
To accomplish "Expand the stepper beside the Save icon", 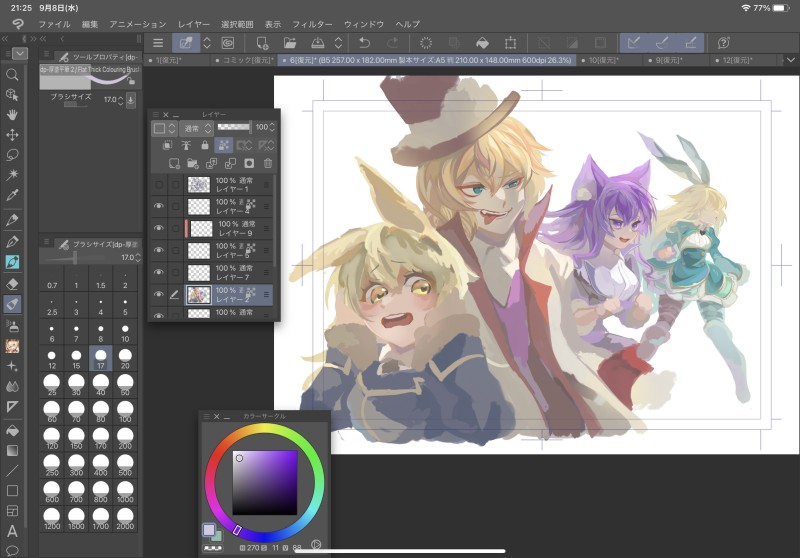I will (338, 43).
